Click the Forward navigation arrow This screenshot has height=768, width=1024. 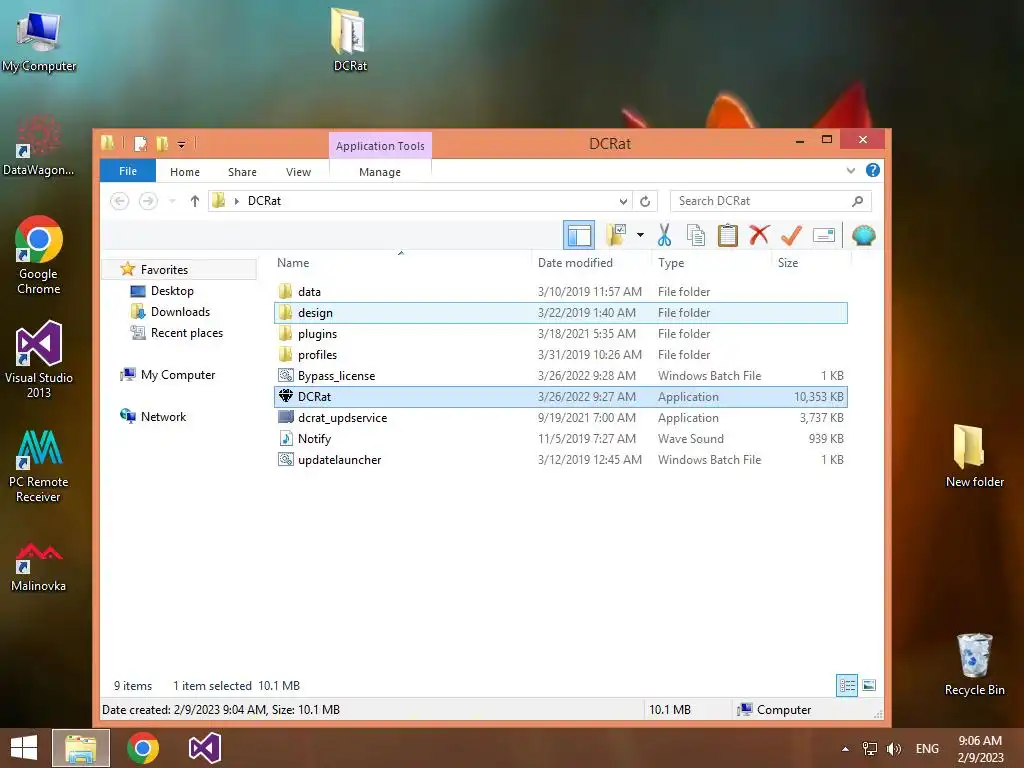(148, 201)
